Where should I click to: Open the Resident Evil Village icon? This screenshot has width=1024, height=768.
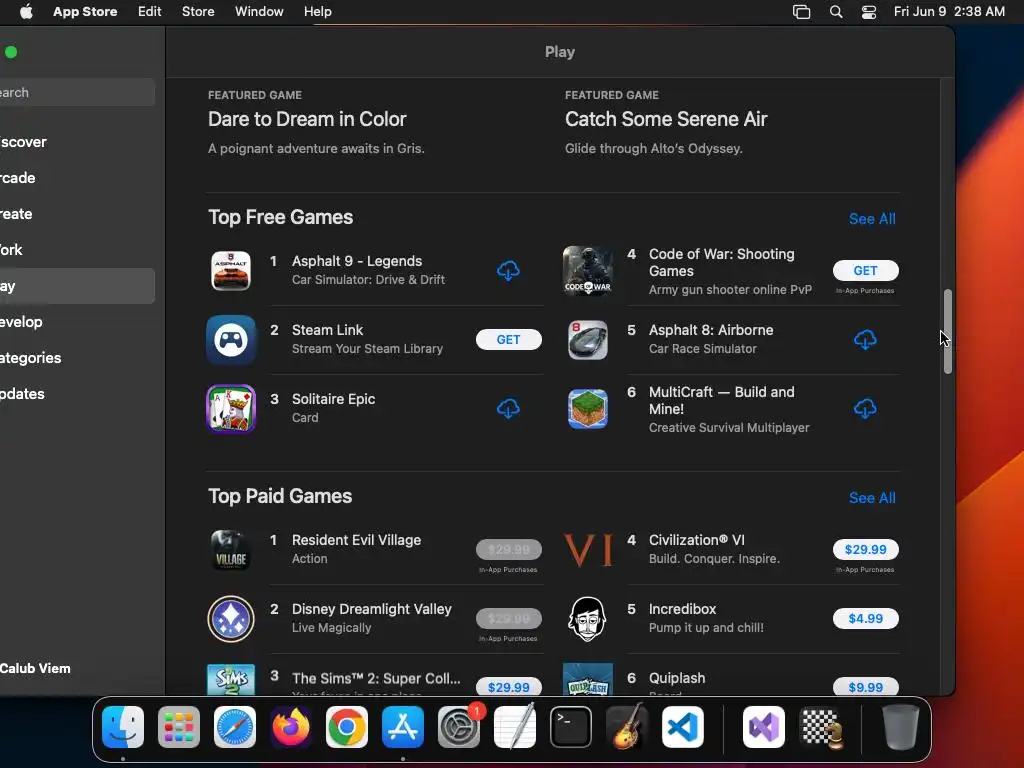[231, 550]
